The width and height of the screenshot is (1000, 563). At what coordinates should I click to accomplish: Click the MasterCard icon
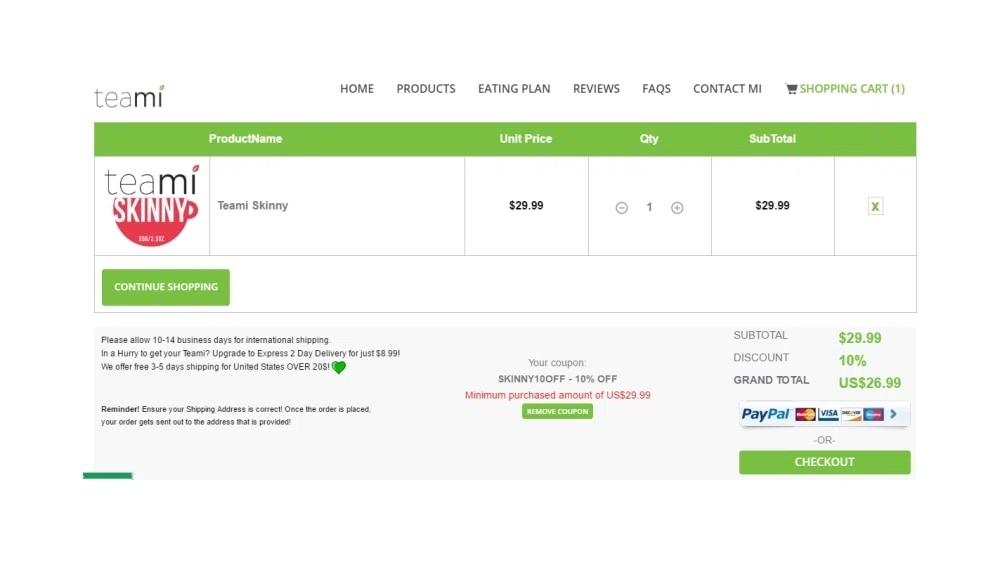(x=805, y=414)
